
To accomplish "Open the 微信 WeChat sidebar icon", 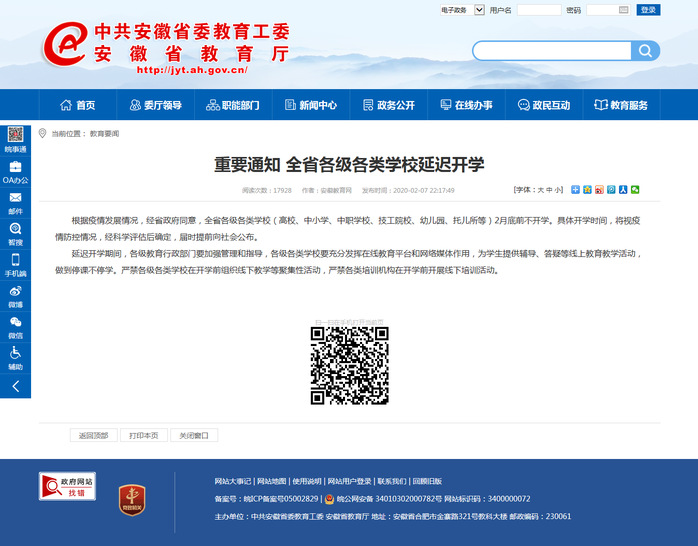I will tap(15, 328).
